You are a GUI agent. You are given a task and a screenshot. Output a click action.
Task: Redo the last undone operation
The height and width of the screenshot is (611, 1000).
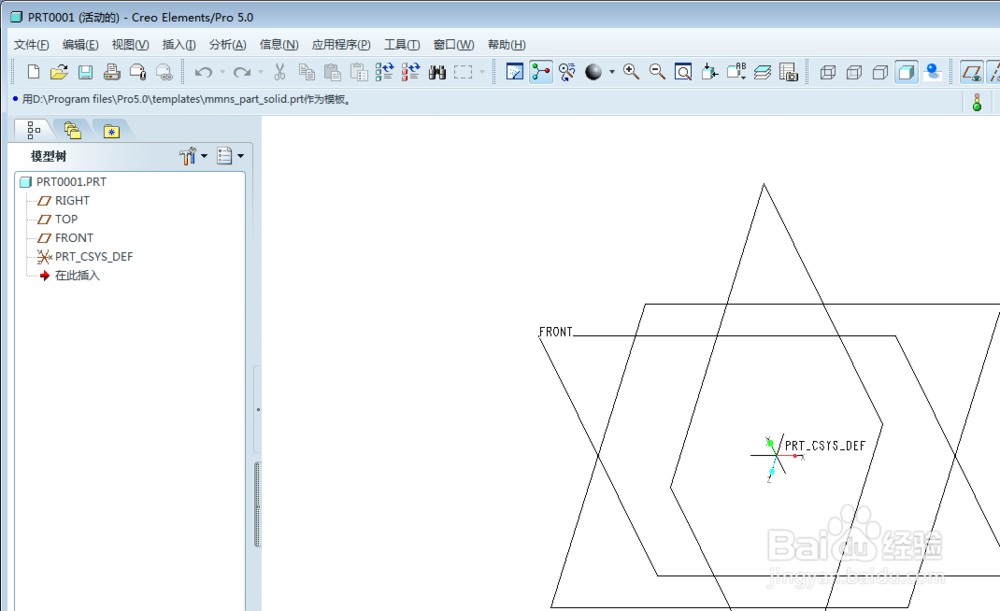point(242,72)
